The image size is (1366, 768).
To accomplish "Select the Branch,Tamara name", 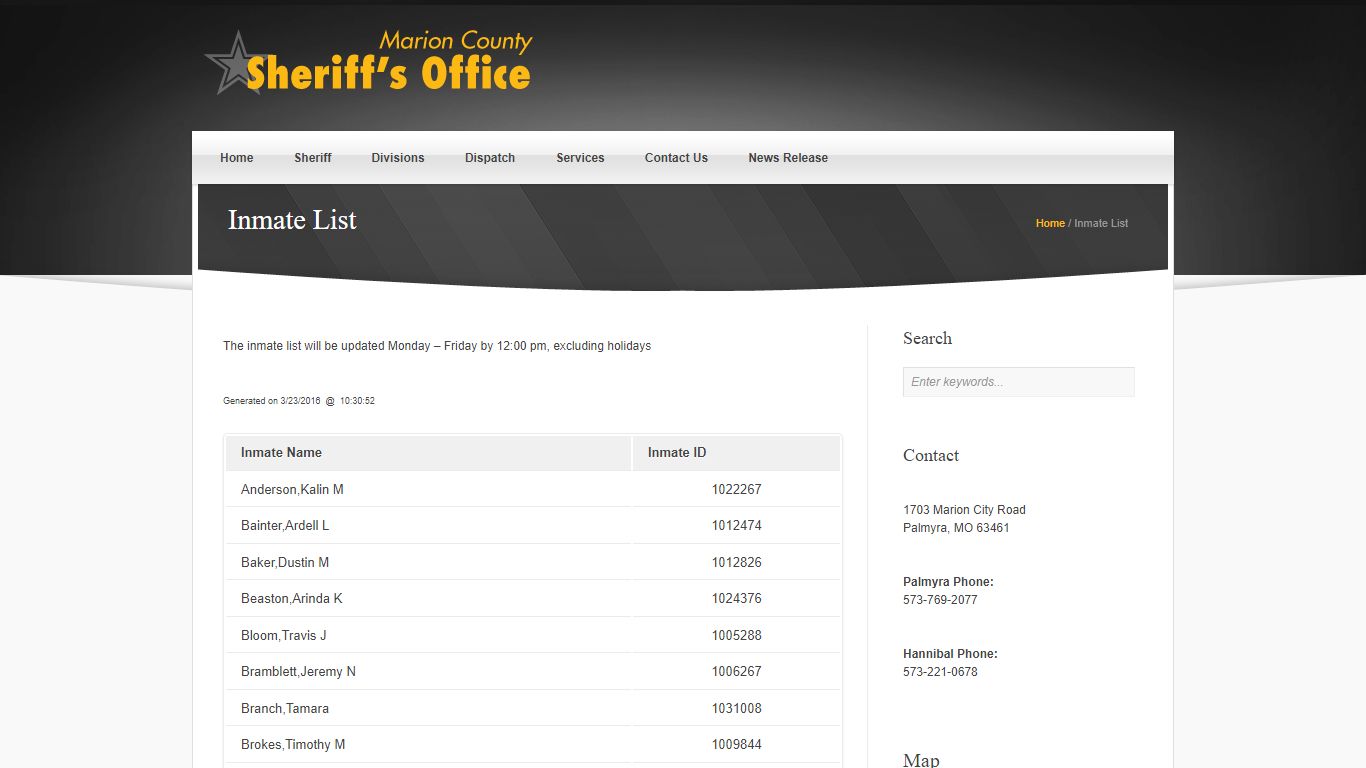I will click(x=285, y=708).
